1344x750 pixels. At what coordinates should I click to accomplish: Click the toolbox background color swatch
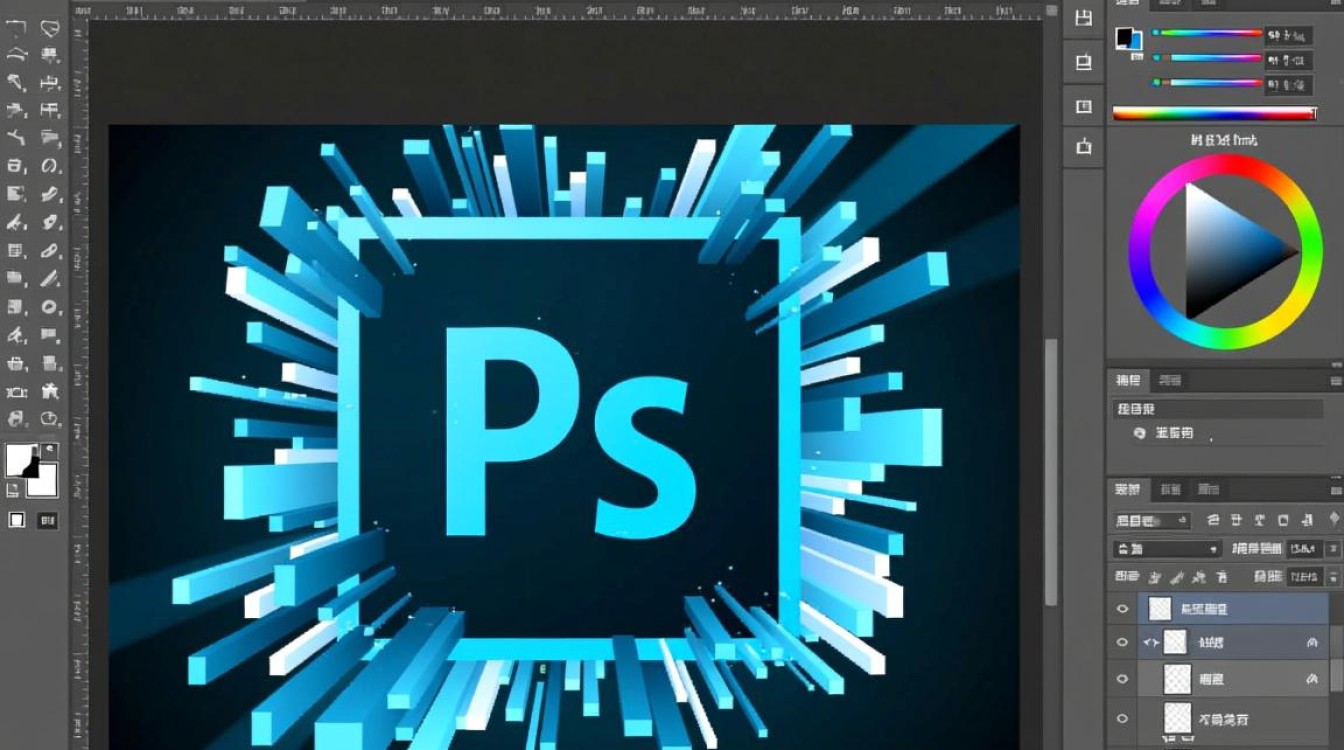(44, 483)
